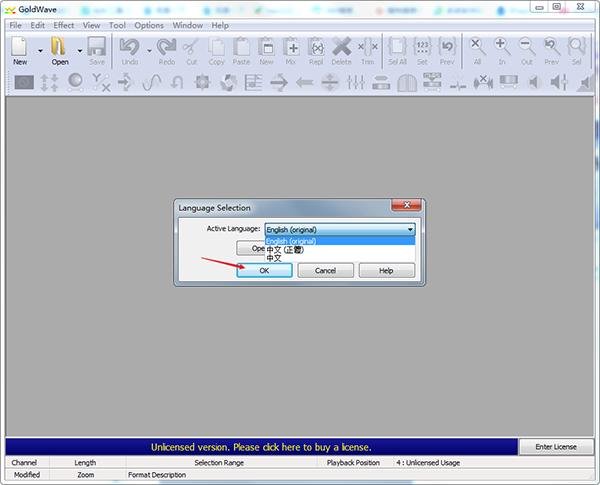Close the Language Selection dialog

coord(406,205)
